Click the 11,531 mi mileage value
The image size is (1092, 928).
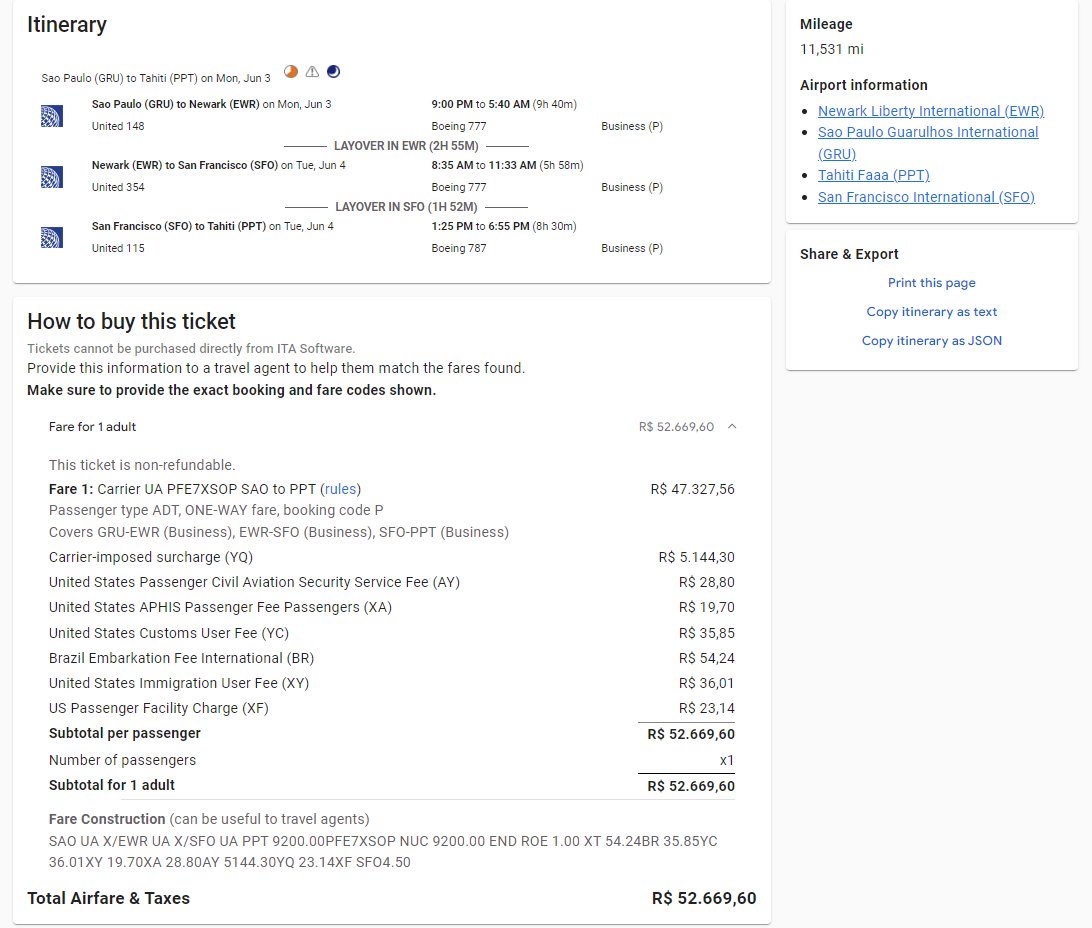tap(832, 49)
